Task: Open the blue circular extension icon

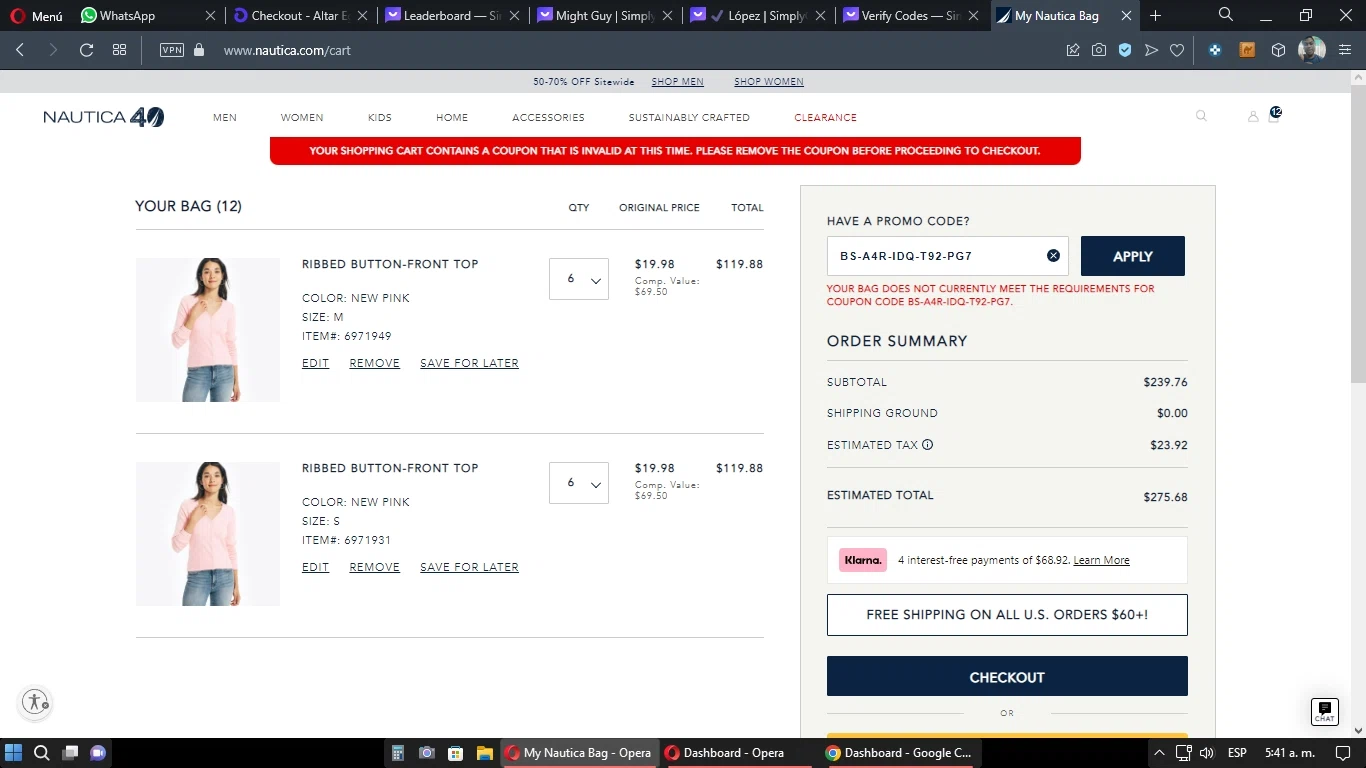Action: click(x=1215, y=50)
